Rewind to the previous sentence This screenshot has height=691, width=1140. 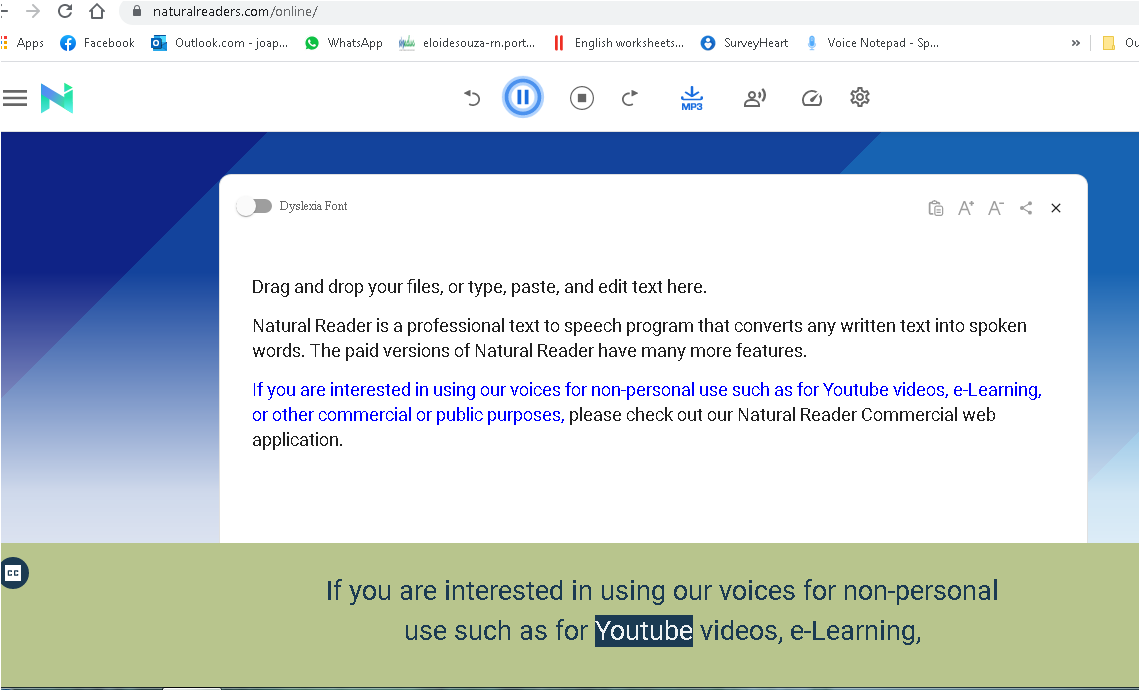(473, 97)
